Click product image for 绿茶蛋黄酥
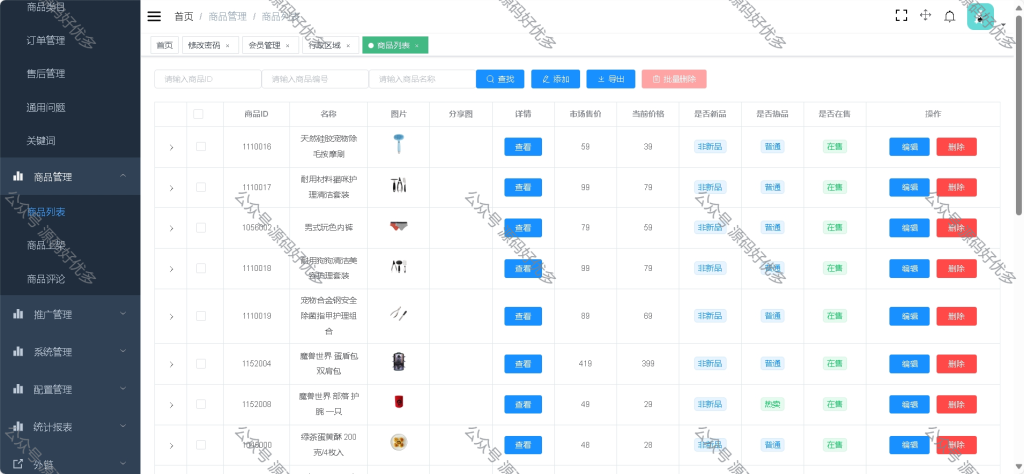Viewport: 1024px width, 474px height. click(398, 443)
